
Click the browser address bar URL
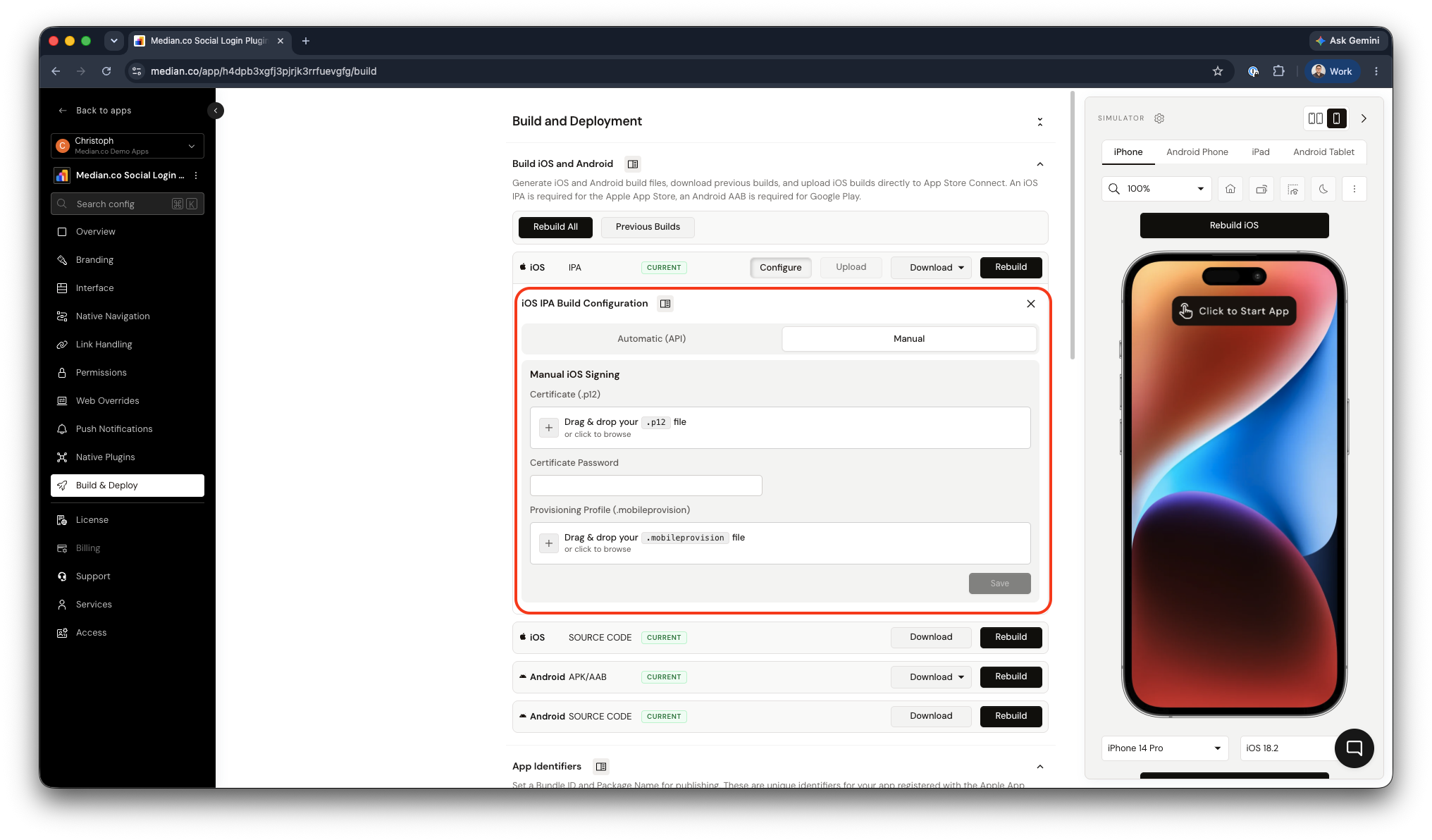[x=264, y=71]
